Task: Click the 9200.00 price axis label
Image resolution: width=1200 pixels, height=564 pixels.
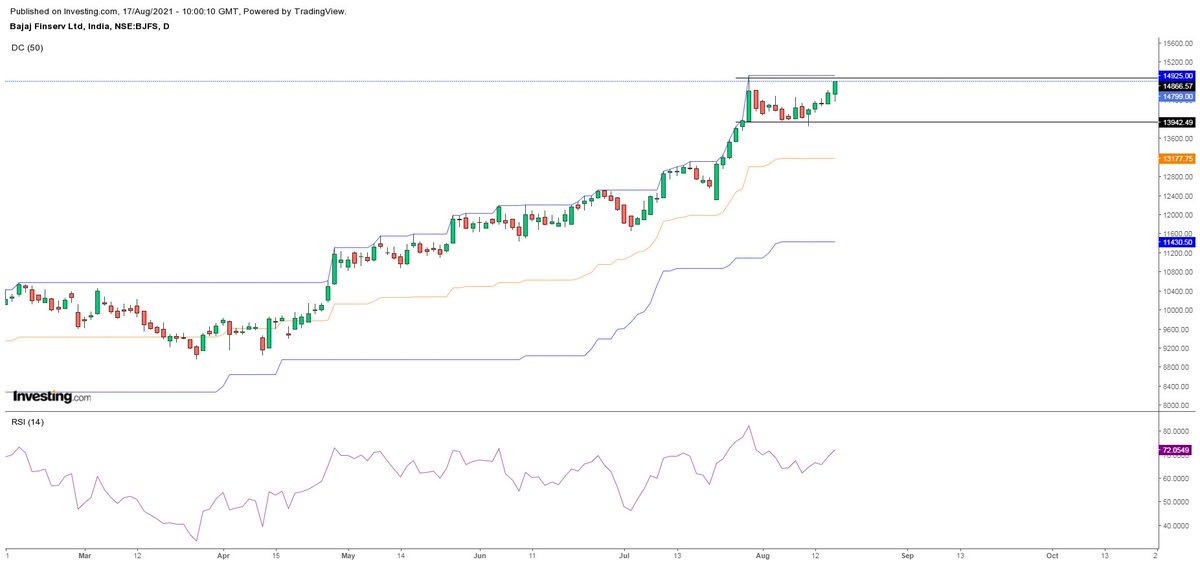Action: [x=1177, y=348]
